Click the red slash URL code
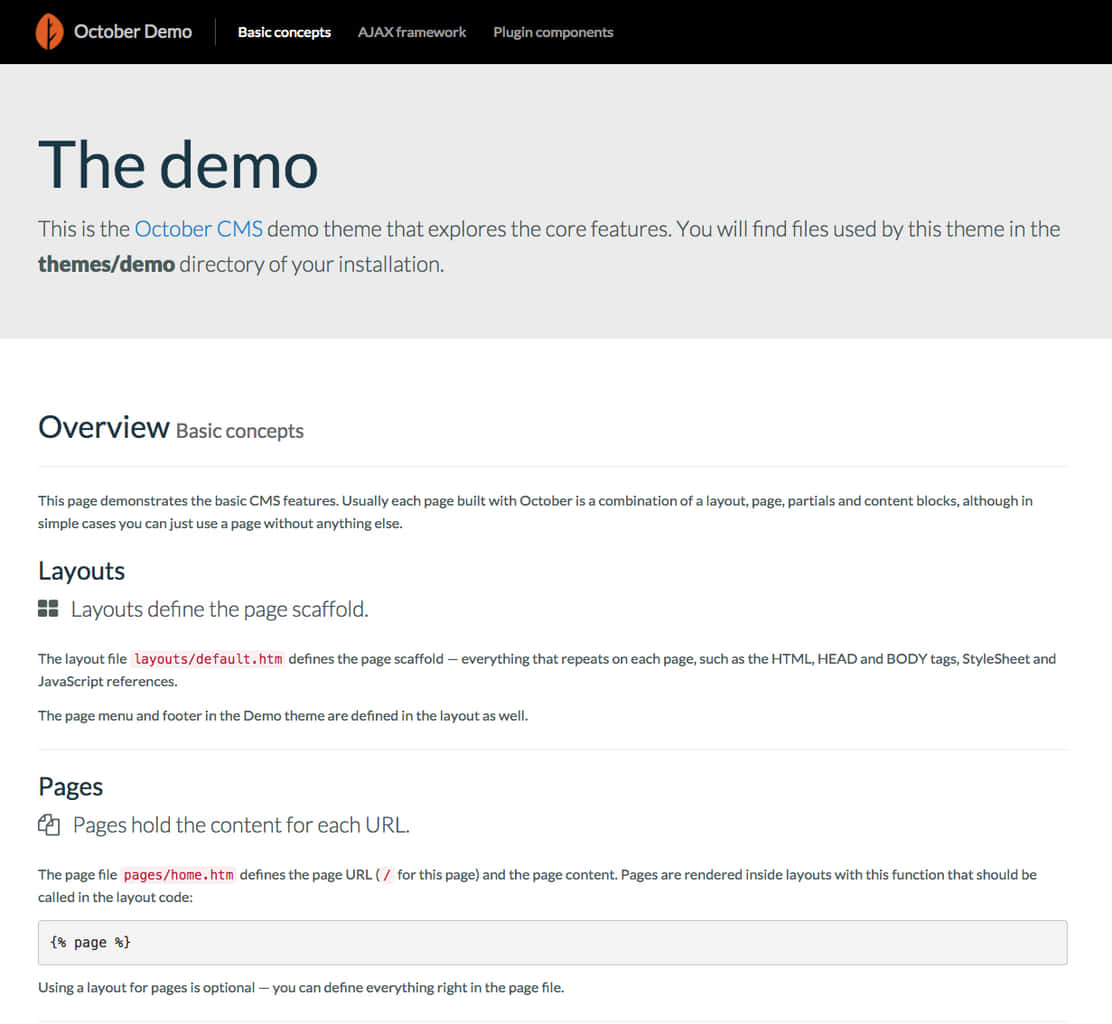The height and width of the screenshot is (1024, 1112). [x=387, y=874]
